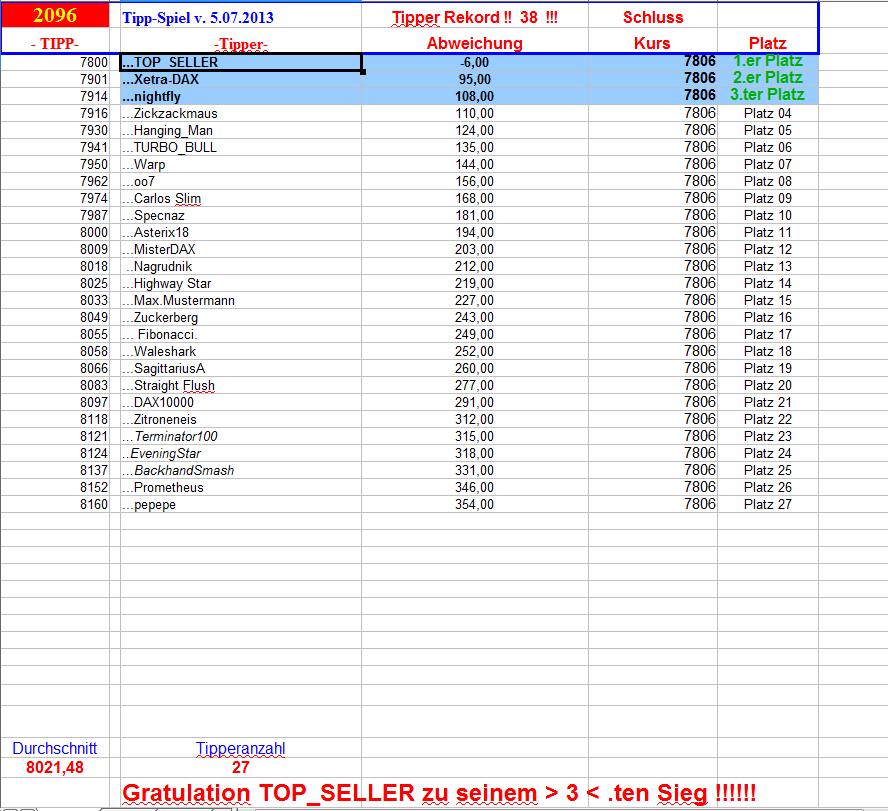Click the Zickzackmaus name cell

point(241,113)
